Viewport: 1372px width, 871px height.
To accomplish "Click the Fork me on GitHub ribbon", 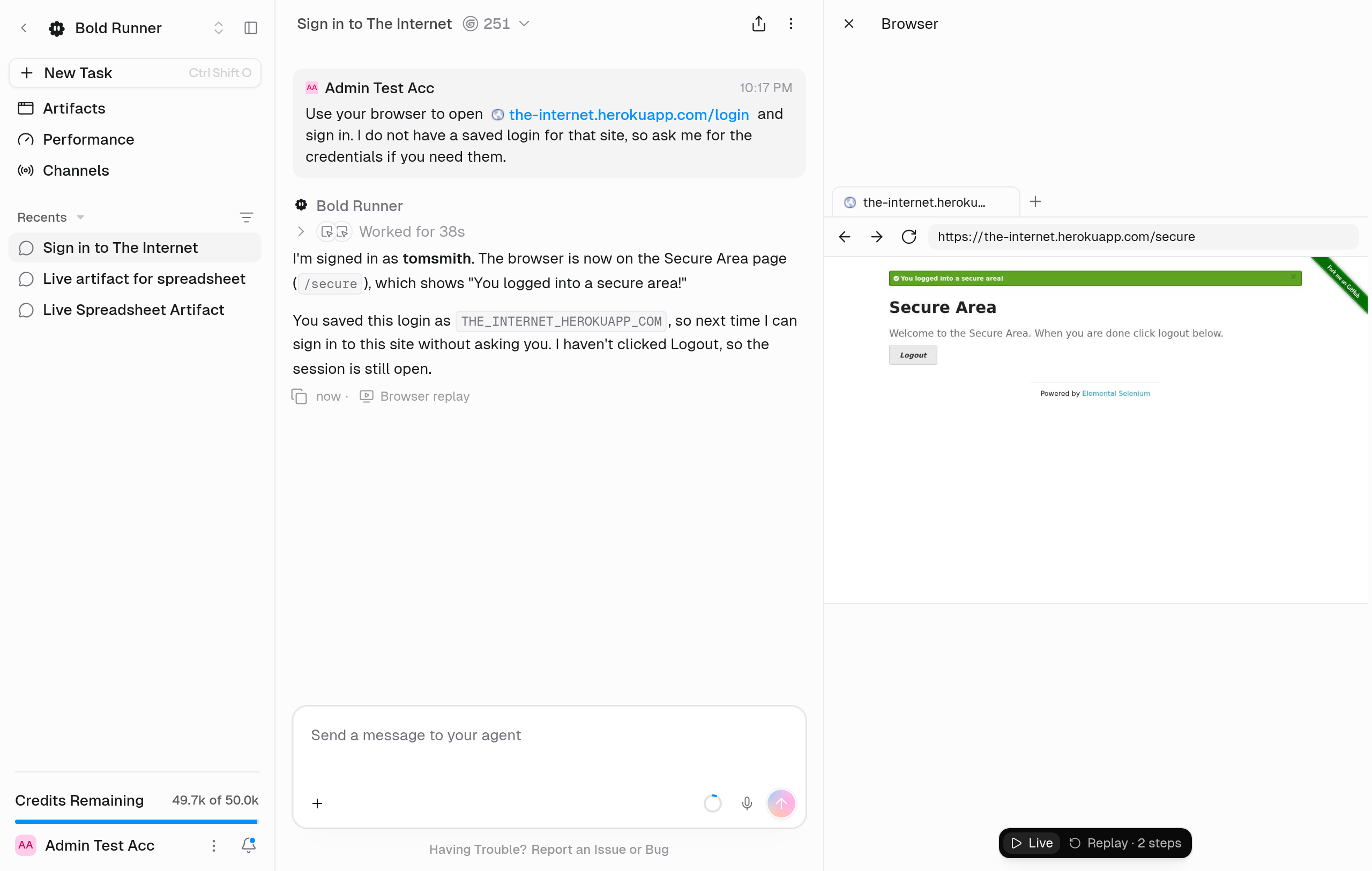I will (x=1345, y=282).
